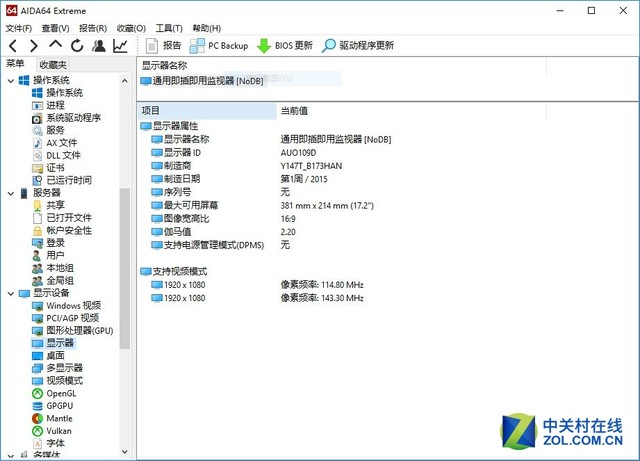Open the 帮助(H) menu
Screen dimensions: 640x461
tap(207, 28)
